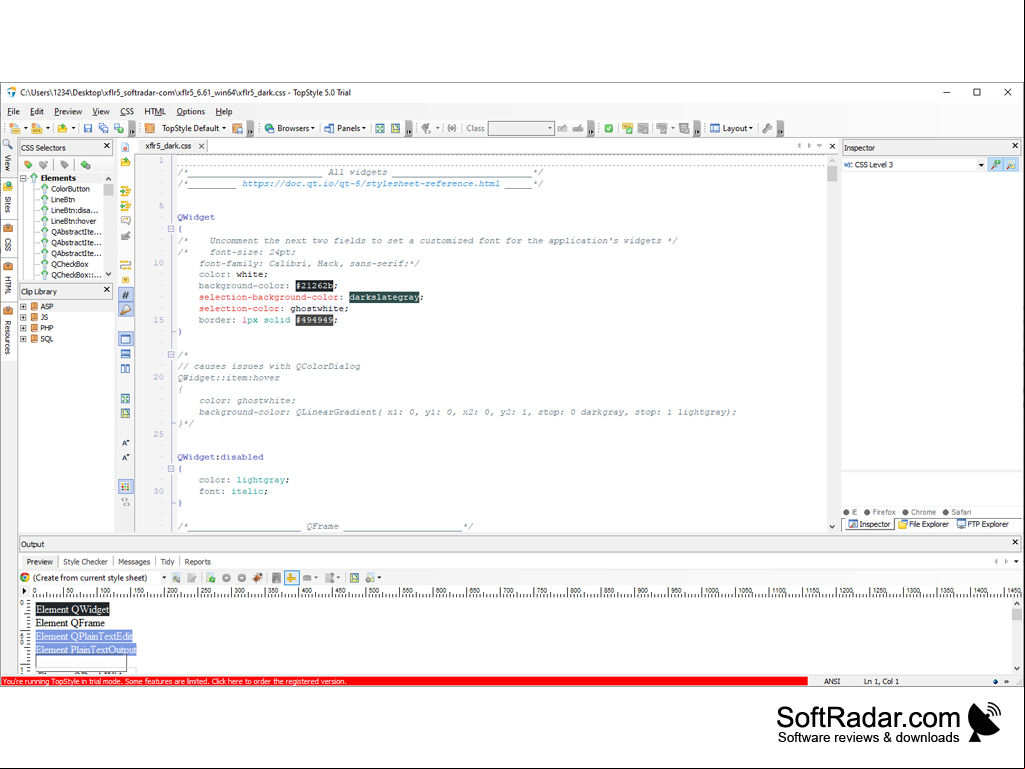This screenshot has width=1025, height=769.
Task: Click the green check validation icon
Action: click(x=609, y=128)
